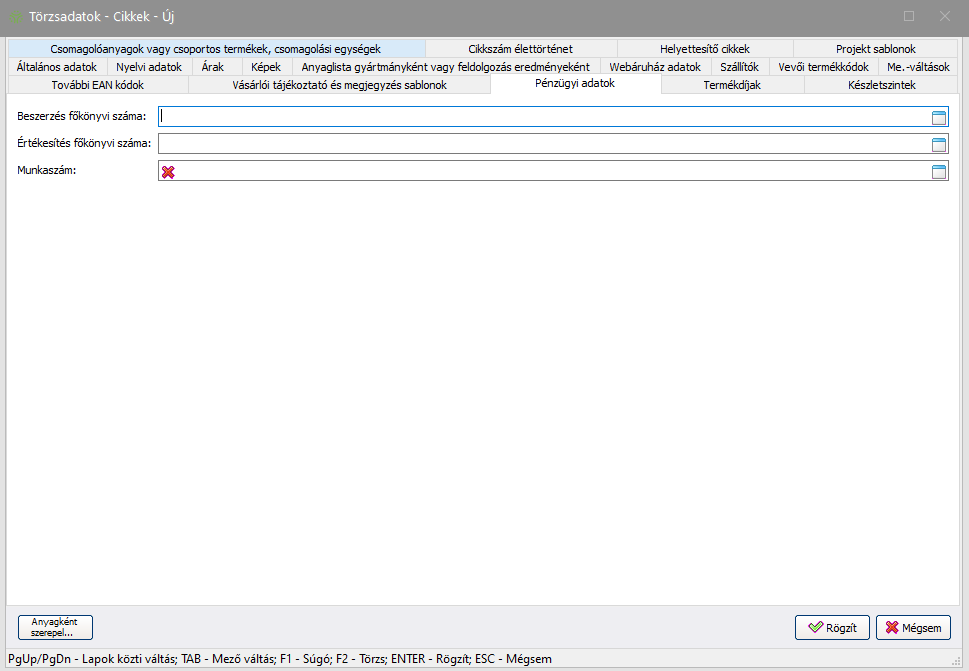Select the További EAN kódok tab
The width and height of the screenshot is (969, 671).
[97, 85]
